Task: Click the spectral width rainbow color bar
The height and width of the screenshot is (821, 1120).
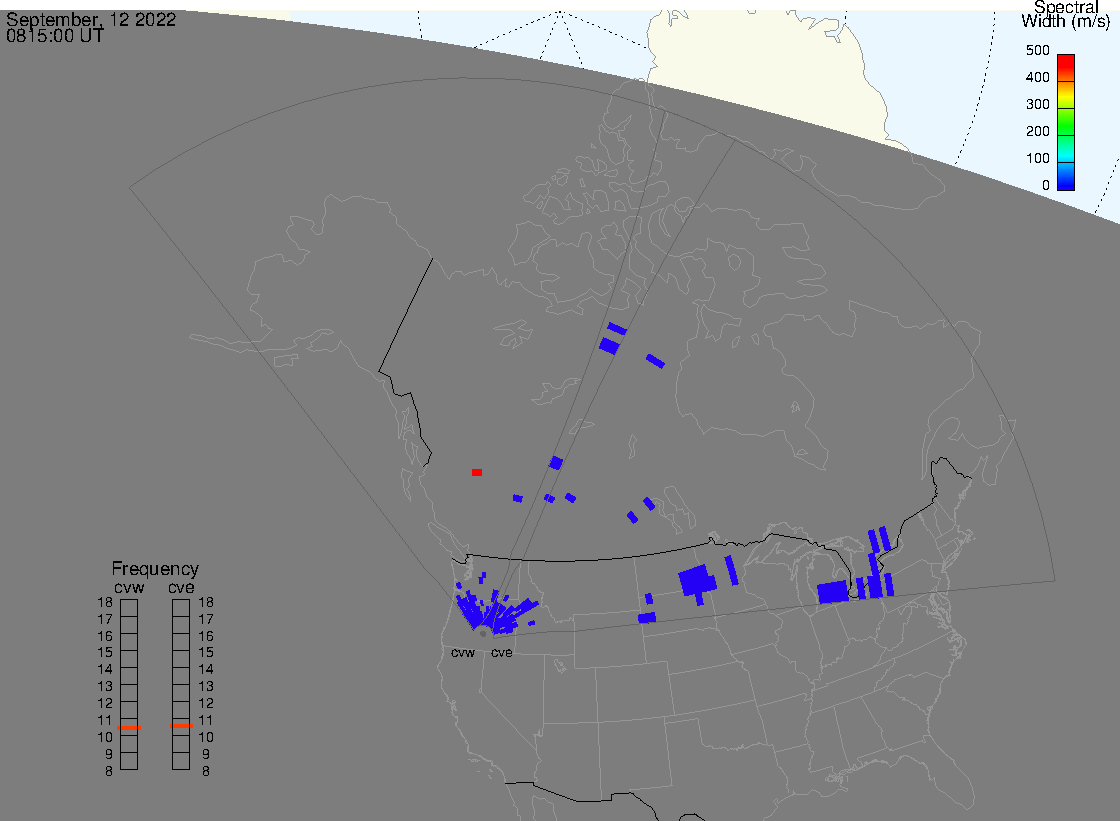Action: click(1066, 122)
